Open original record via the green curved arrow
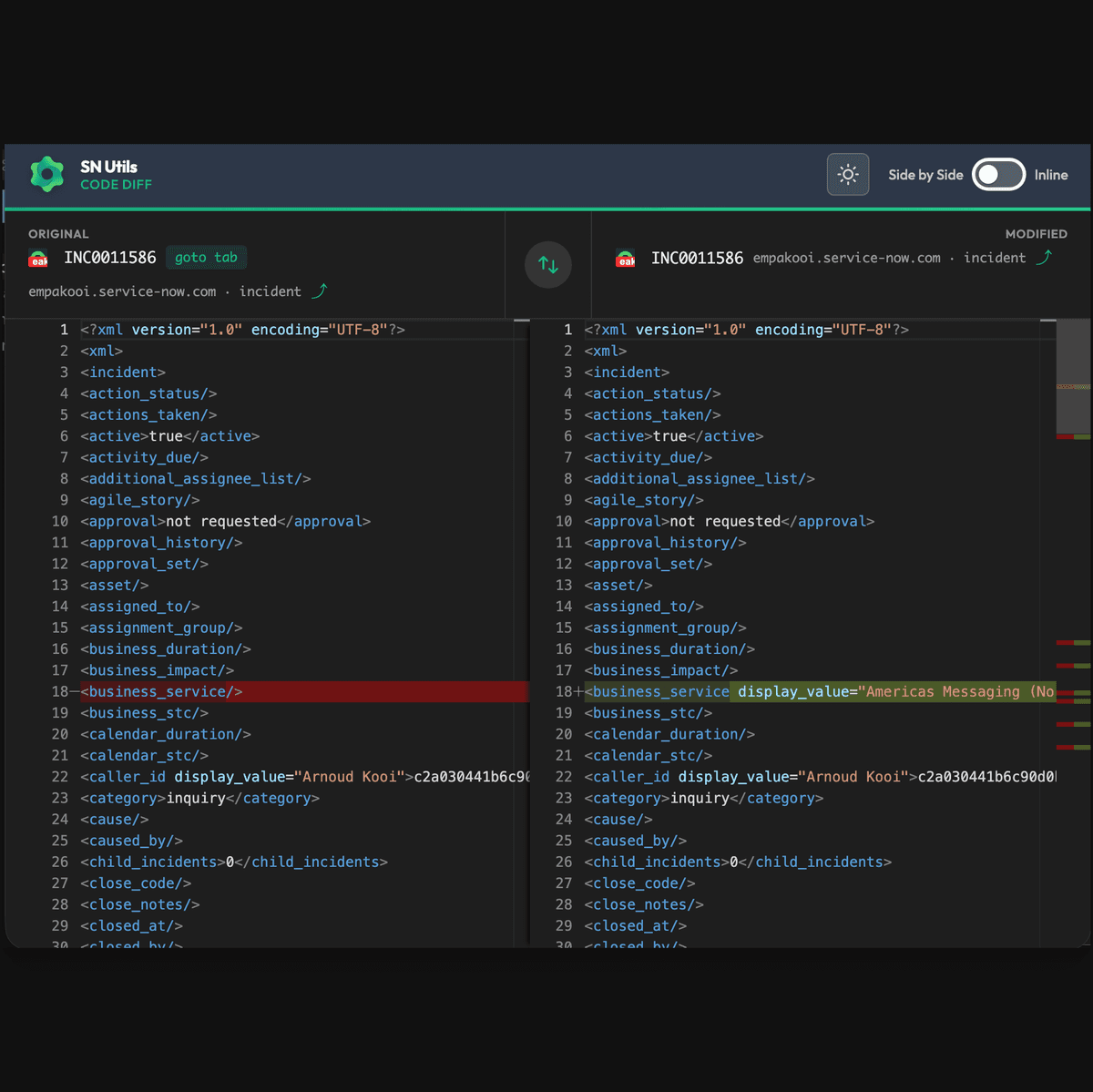Viewport: 1093px width, 1092px height. point(319,290)
